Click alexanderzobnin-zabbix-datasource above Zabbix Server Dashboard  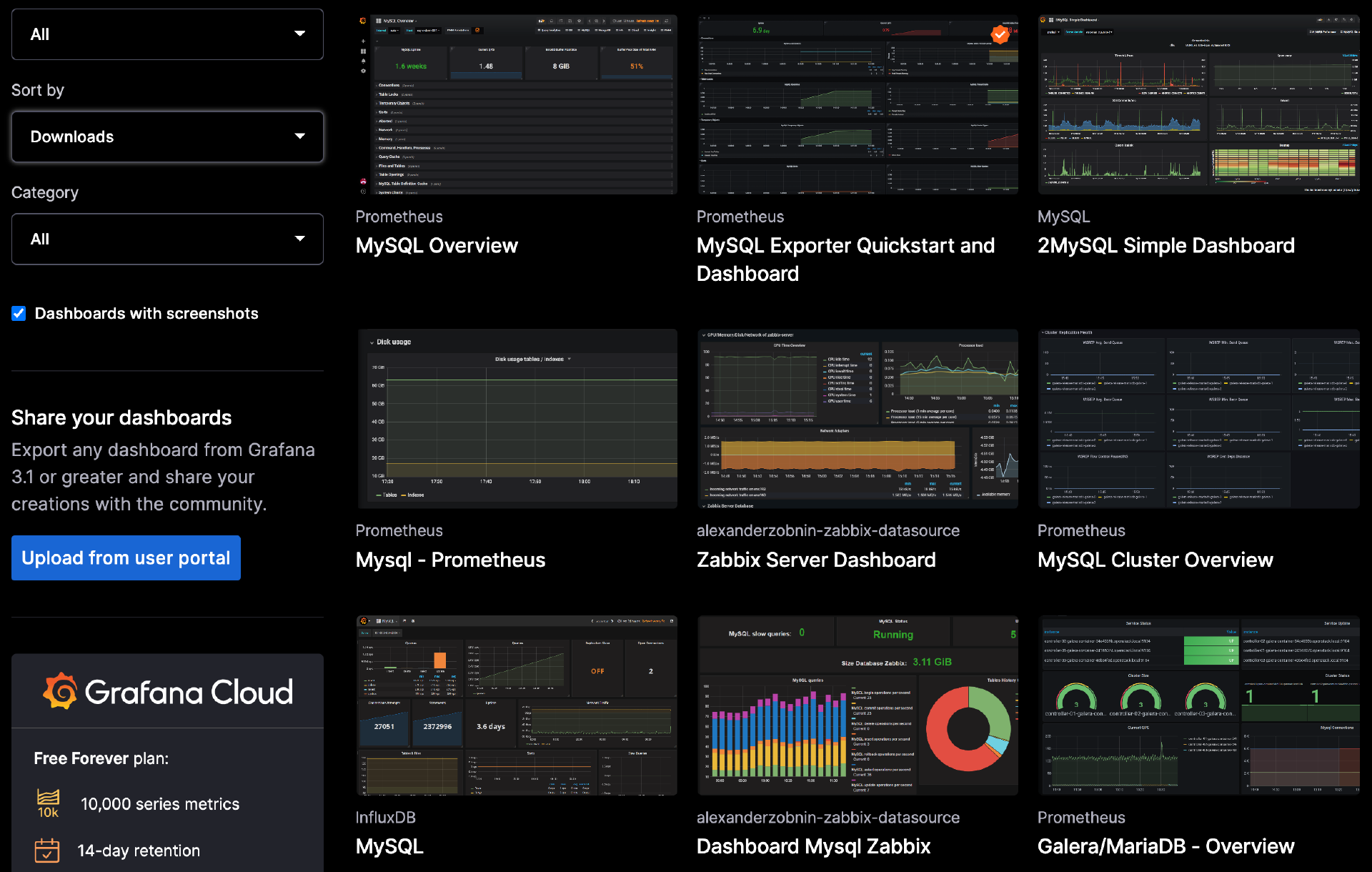click(x=827, y=531)
